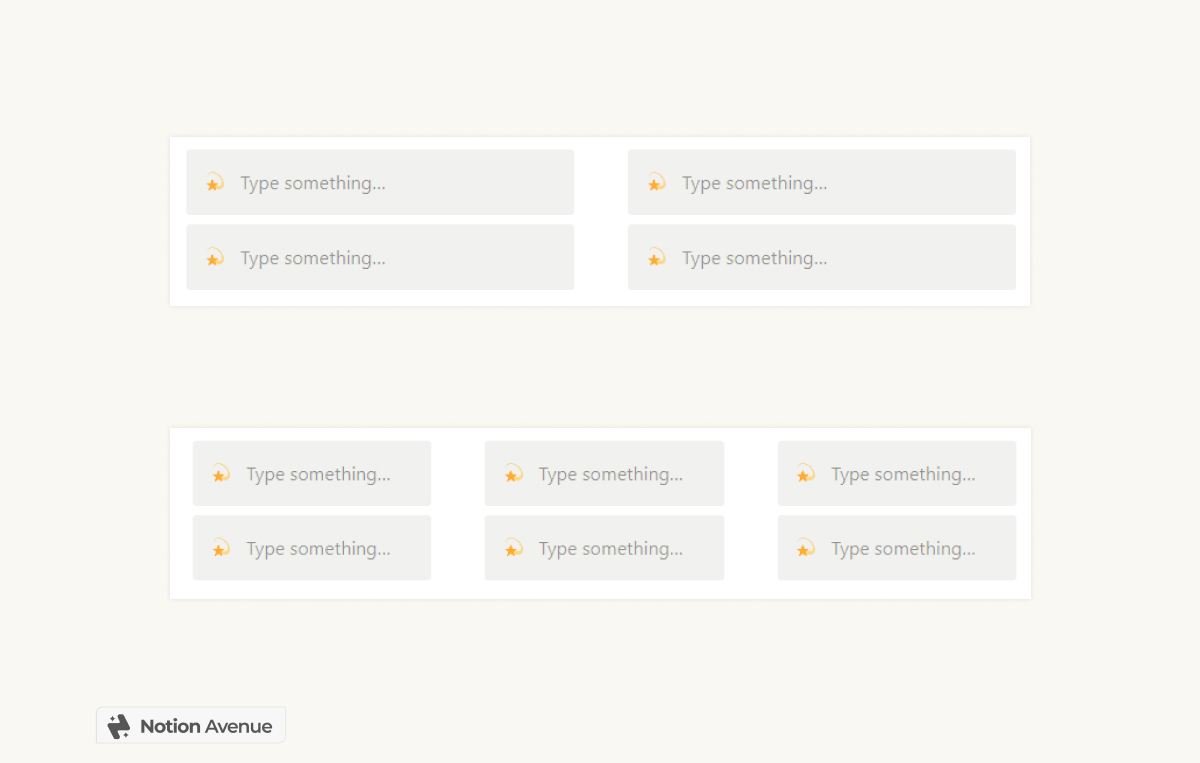
Task: Focus bottom-right 'Type something...' field in two-column block
Action: point(755,258)
